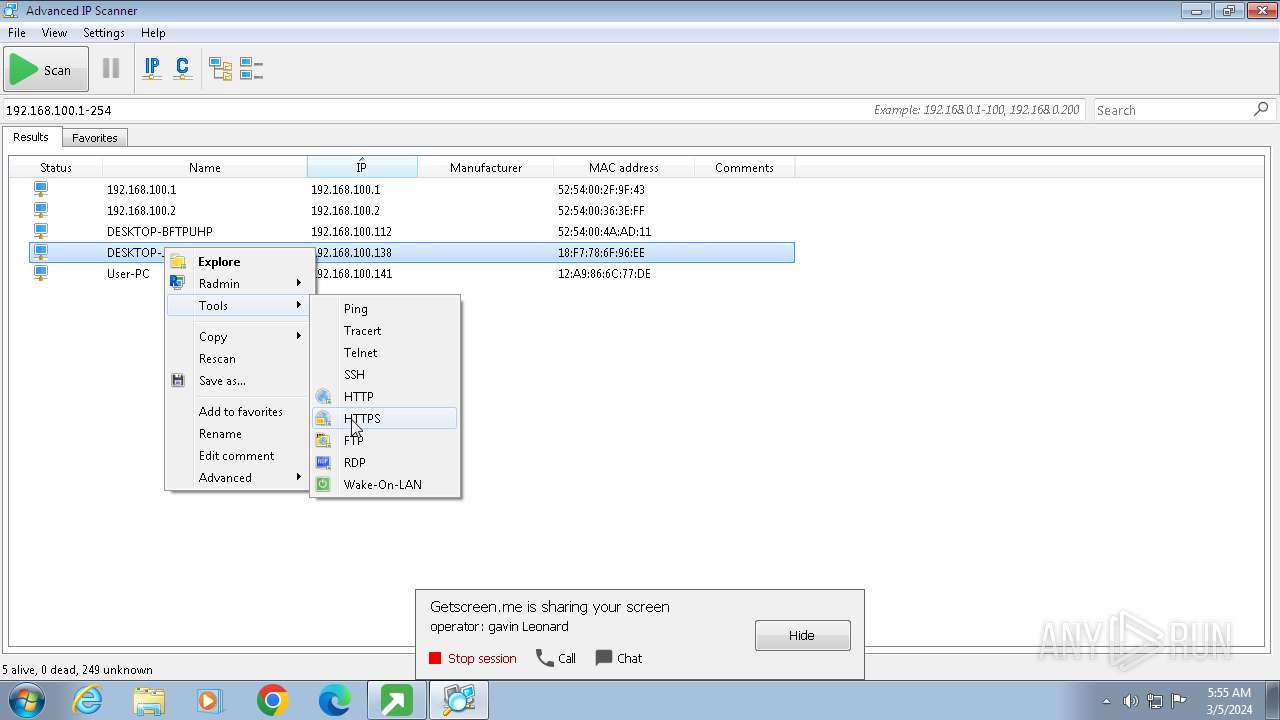The width and height of the screenshot is (1280, 720).
Task: Click computer icon for 192.168.100.1 row
Action: point(41,189)
